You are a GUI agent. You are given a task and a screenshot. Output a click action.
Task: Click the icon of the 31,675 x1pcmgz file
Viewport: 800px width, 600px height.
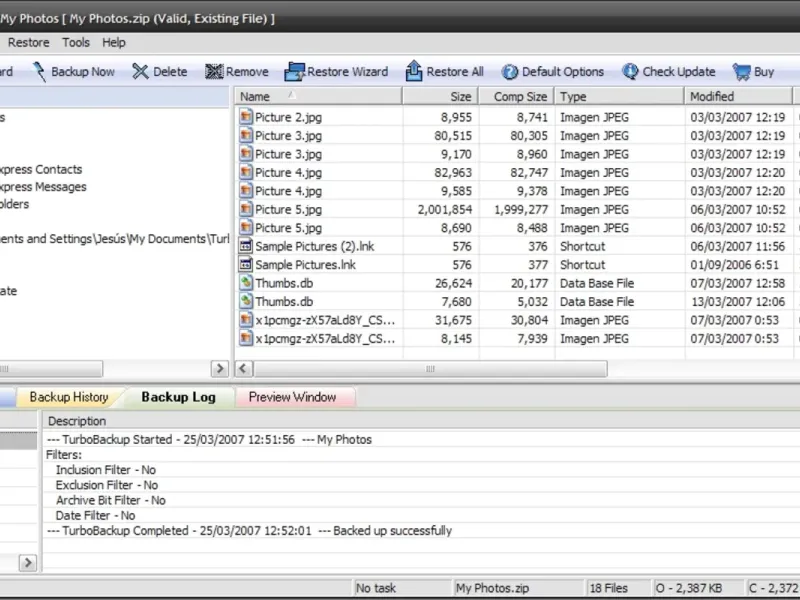246,319
